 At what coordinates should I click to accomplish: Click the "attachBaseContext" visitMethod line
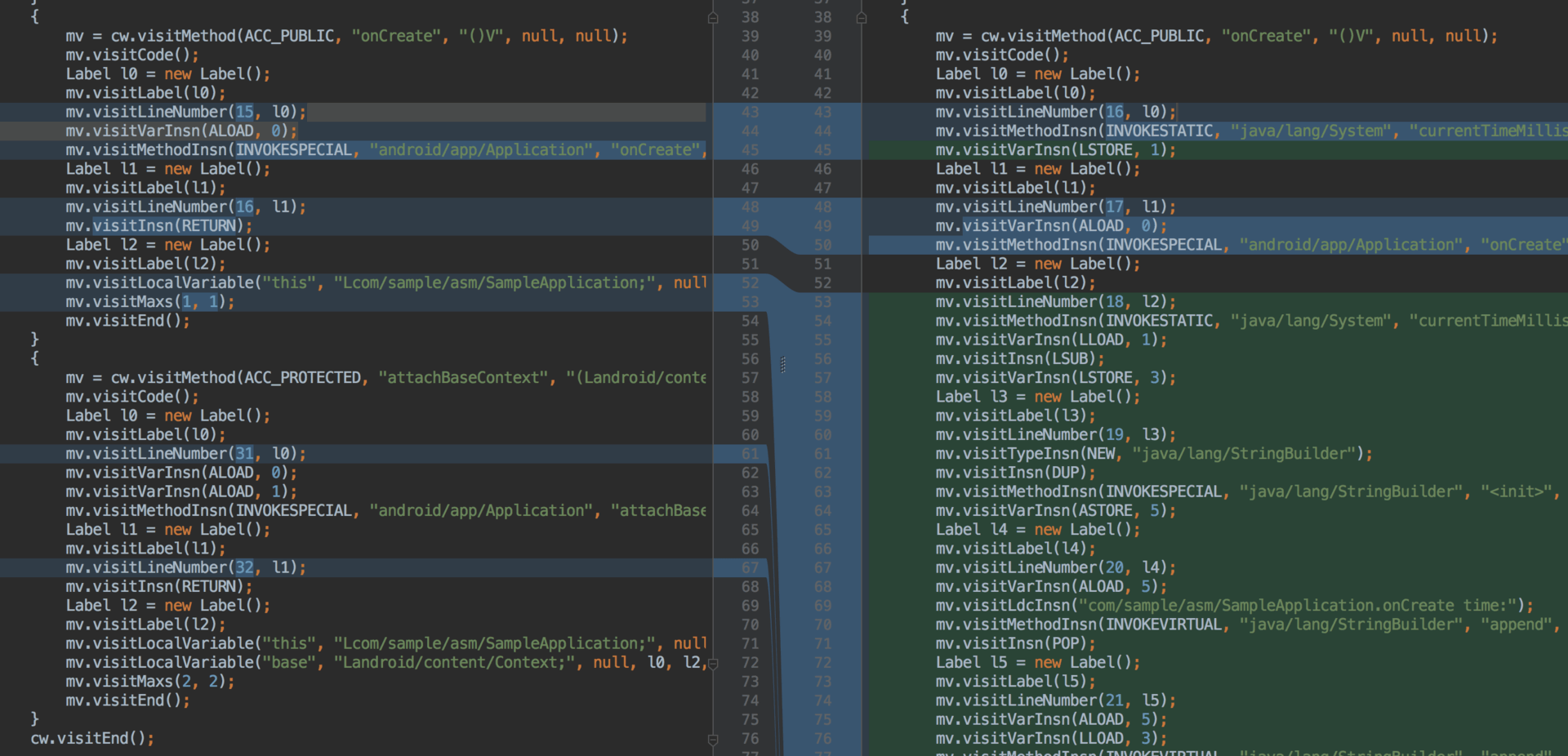[x=385, y=378]
